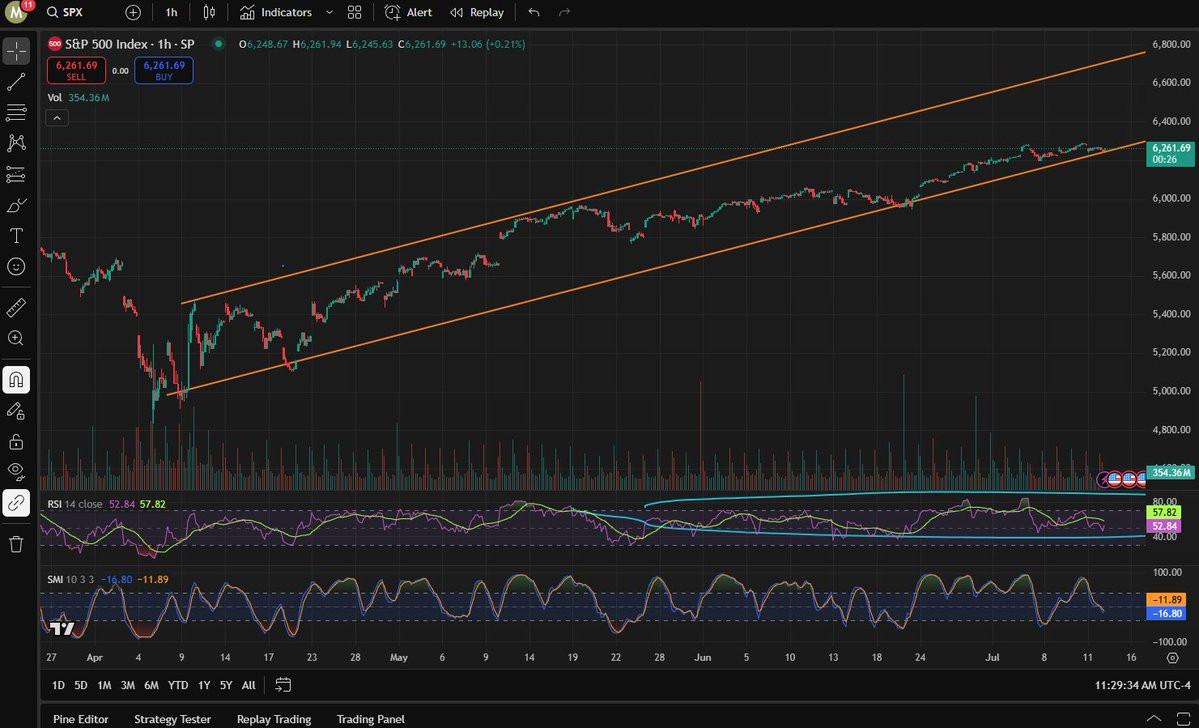Expand the bottom panel chevron
Screen dimensions: 1199x728
point(1153,717)
